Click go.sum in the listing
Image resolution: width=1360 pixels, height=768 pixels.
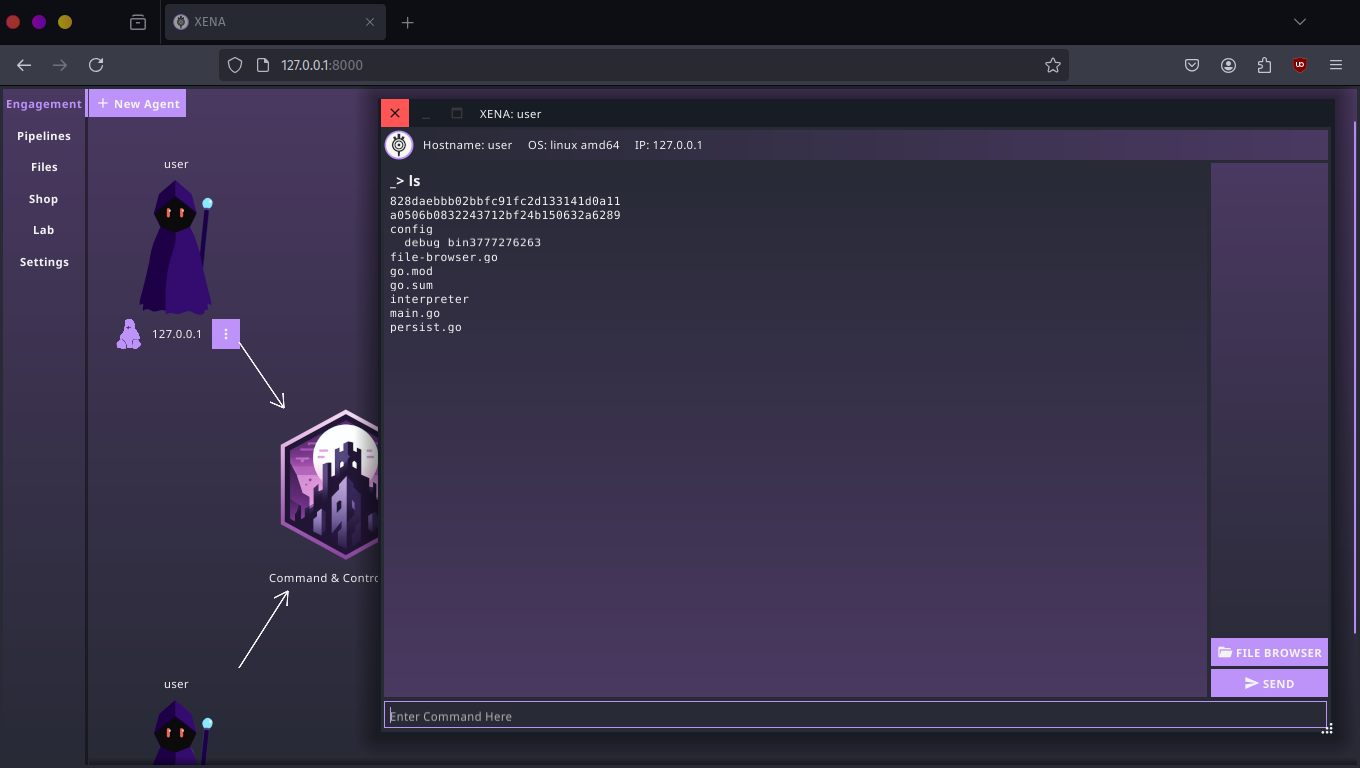411,285
